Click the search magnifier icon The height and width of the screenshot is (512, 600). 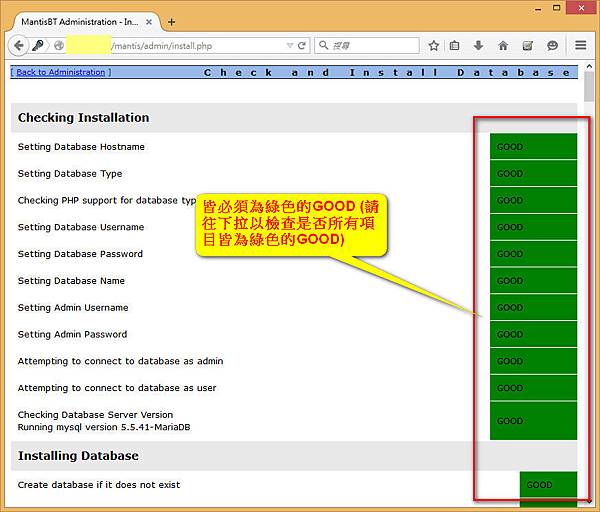pyautogui.click(x=324, y=46)
